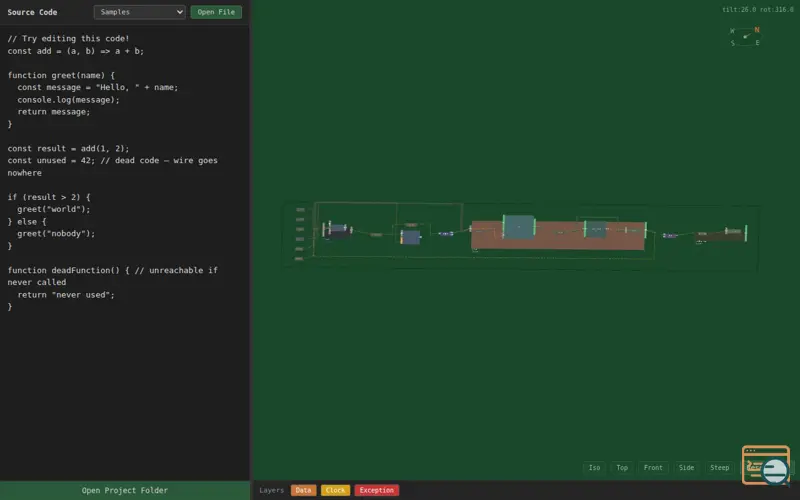Click the "const add = (a, b)" line
The height and width of the screenshot is (500, 800).
point(76,51)
